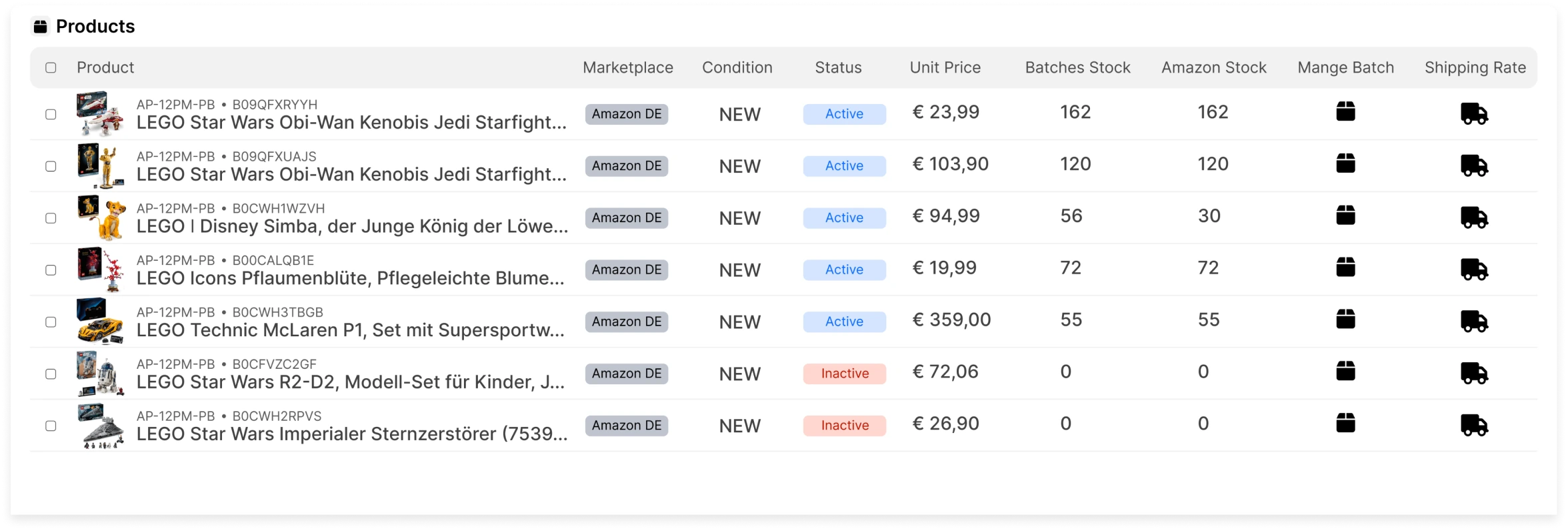Screen dimensions: 1568x531
Task: Check the box for B09QFXUAJS product
Action: [51, 166]
